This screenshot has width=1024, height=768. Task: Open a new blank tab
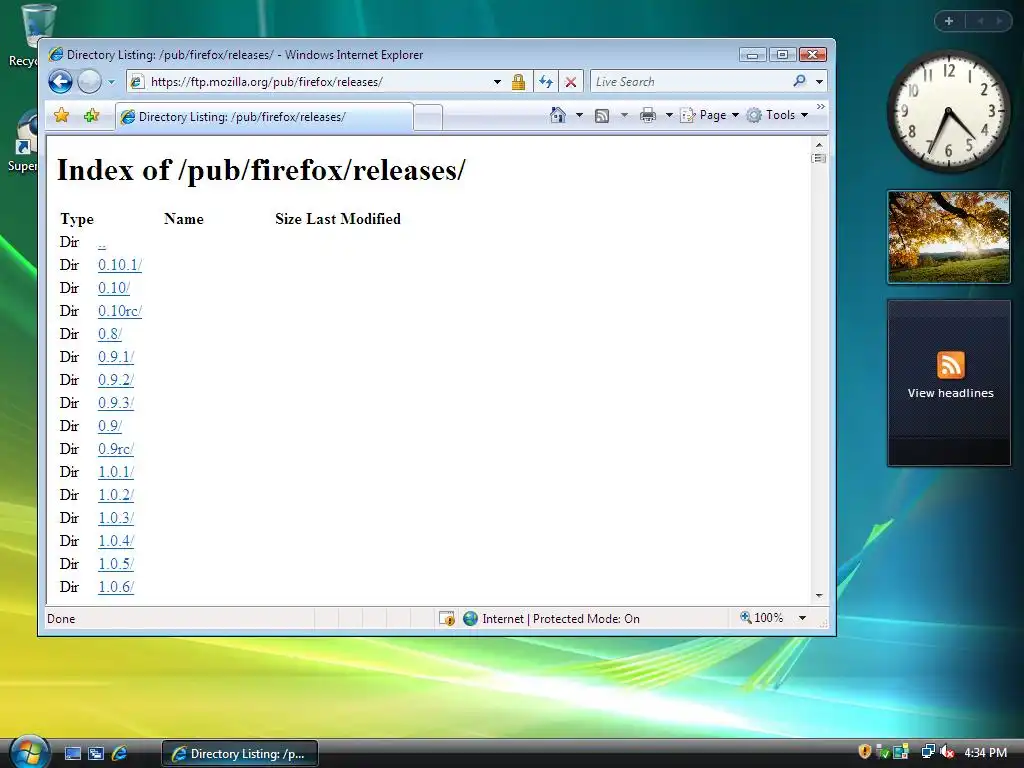[428, 118]
